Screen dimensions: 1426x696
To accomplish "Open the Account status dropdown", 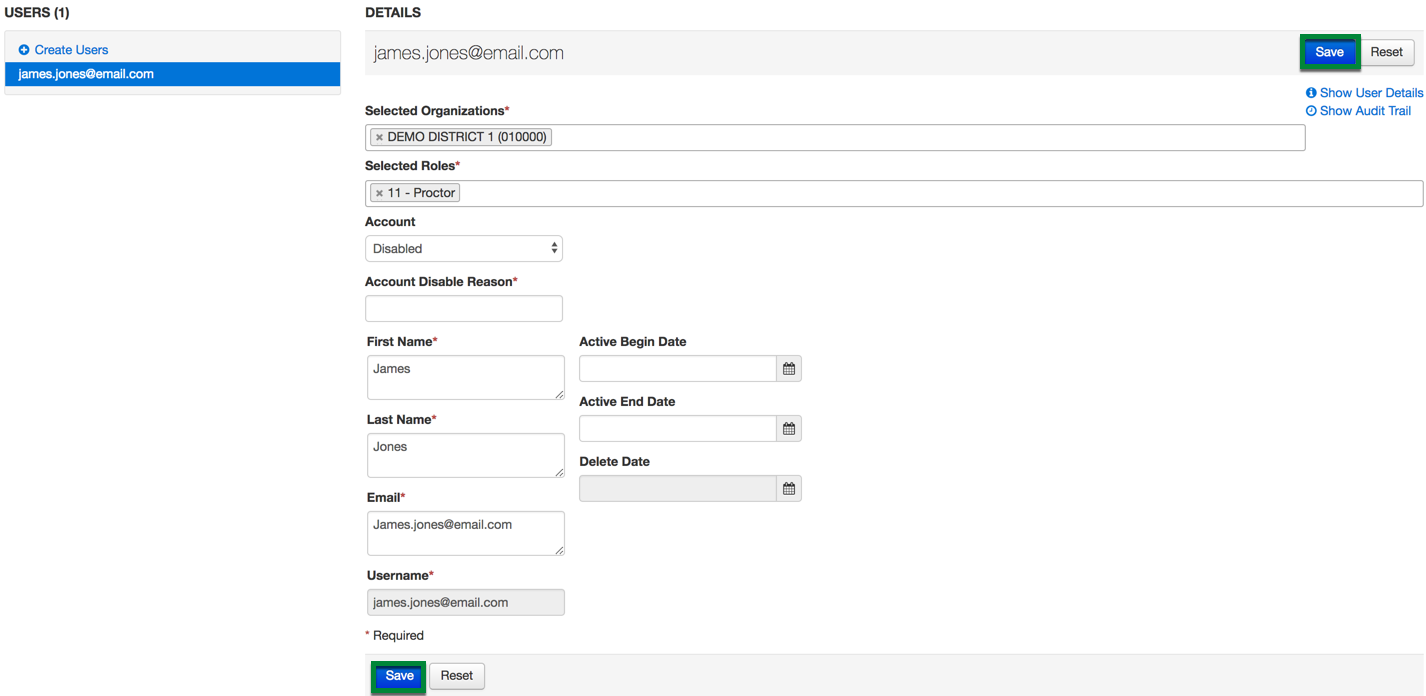I will [463, 248].
